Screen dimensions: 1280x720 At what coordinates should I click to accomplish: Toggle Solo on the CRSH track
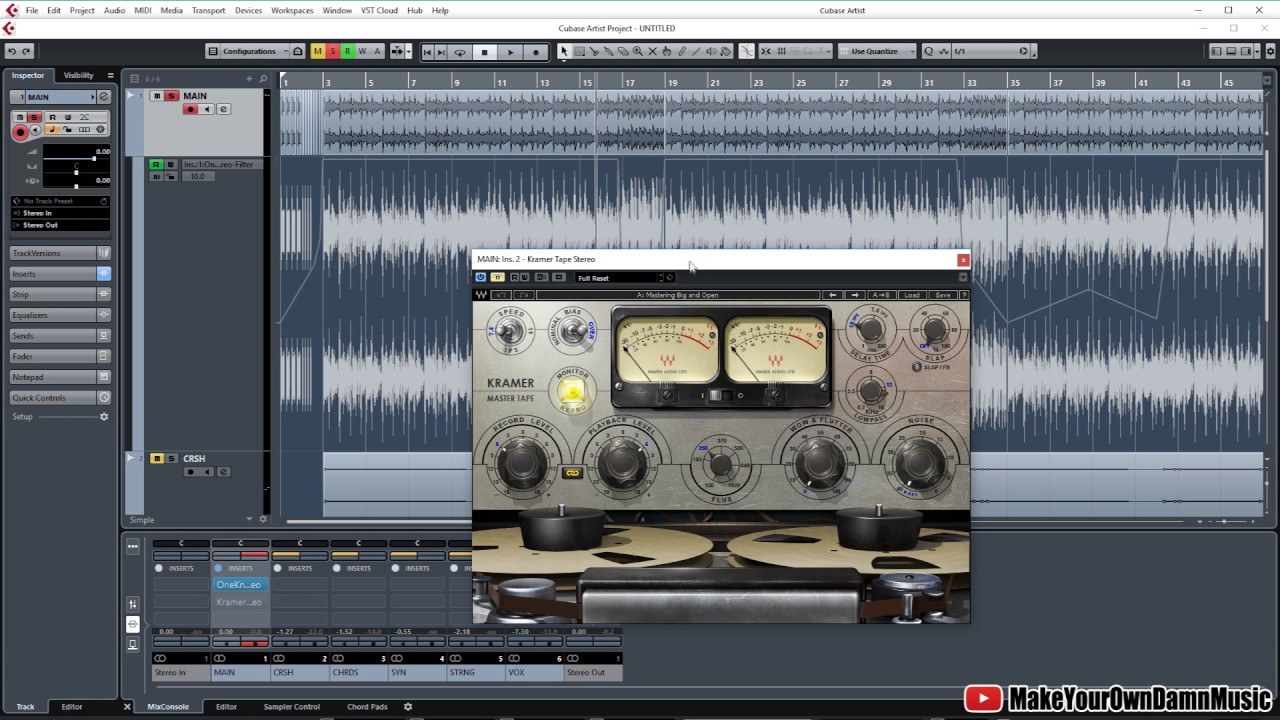171,459
